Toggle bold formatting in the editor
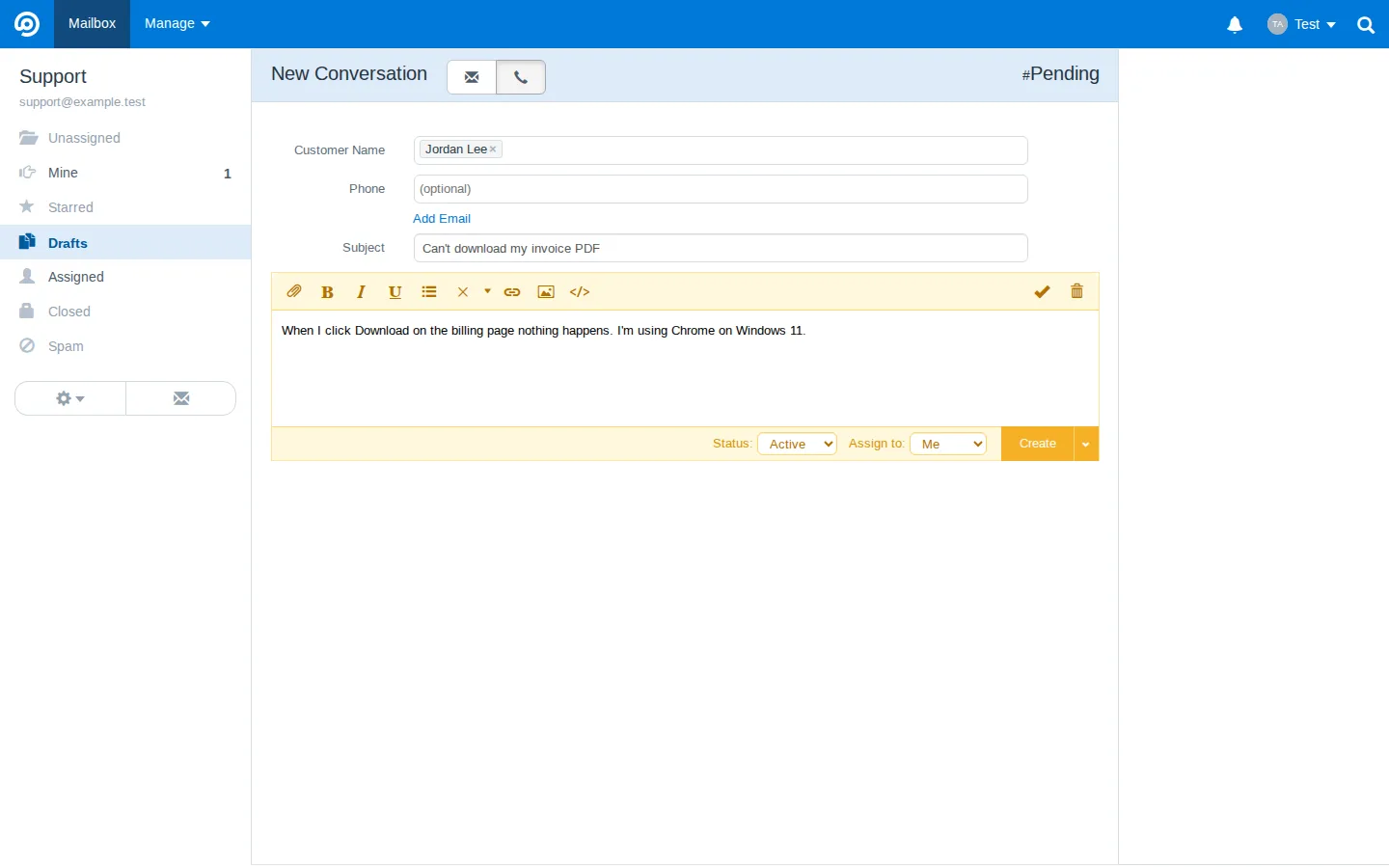The height and width of the screenshot is (868, 1389). [x=328, y=292]
